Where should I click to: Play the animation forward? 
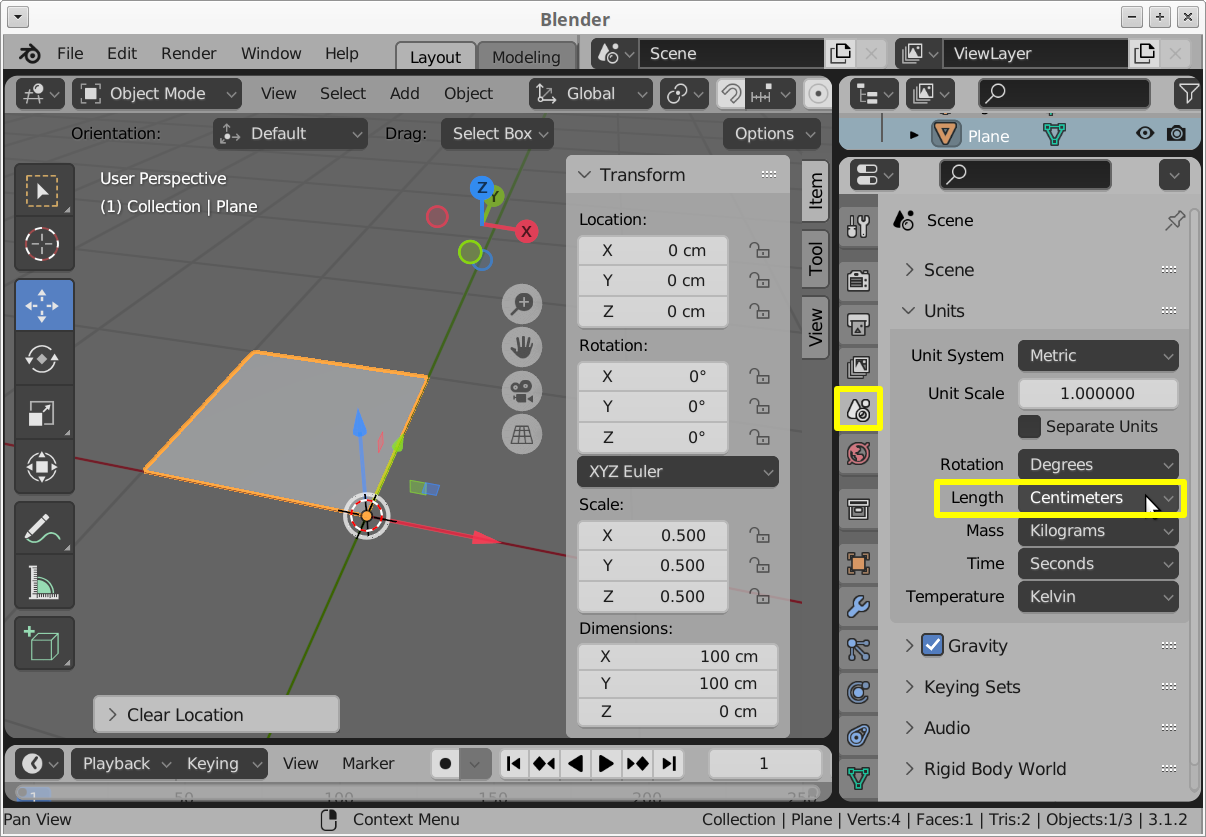[606, 763]
